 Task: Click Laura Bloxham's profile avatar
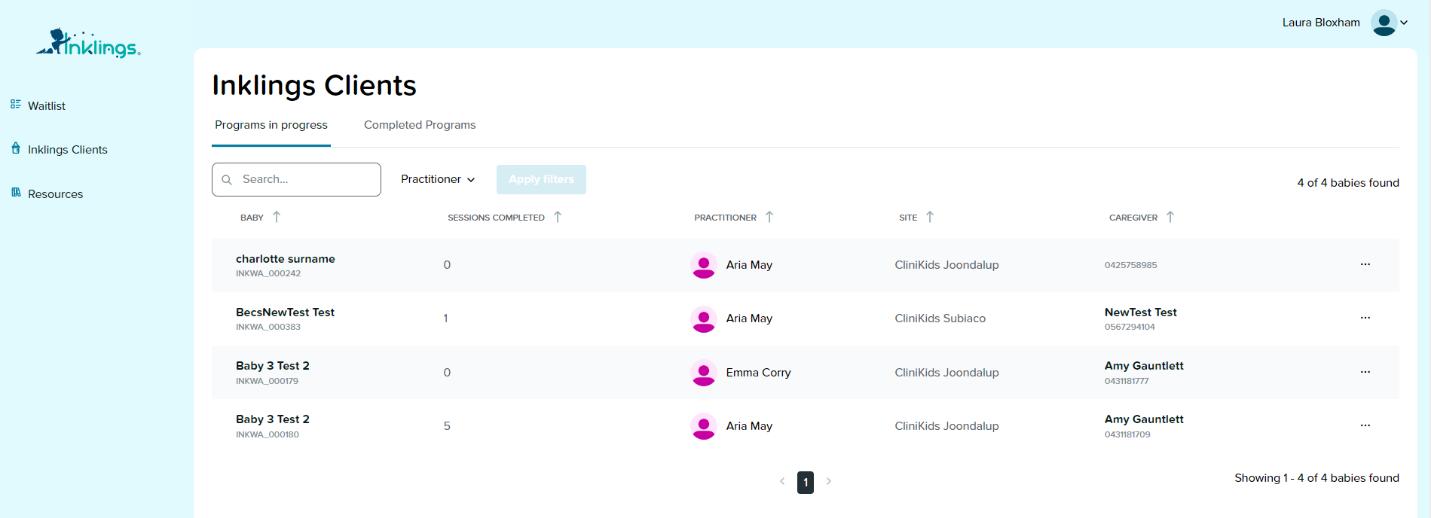(x=1384, y=23)
